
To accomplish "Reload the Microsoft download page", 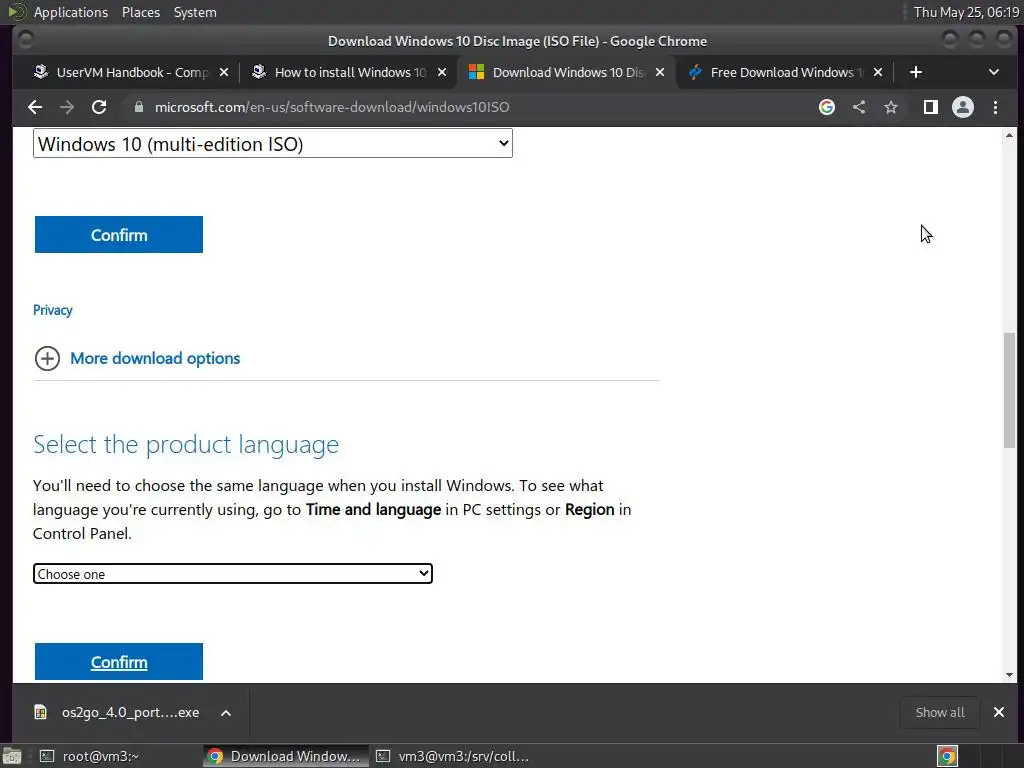I will tap(99, 107).
